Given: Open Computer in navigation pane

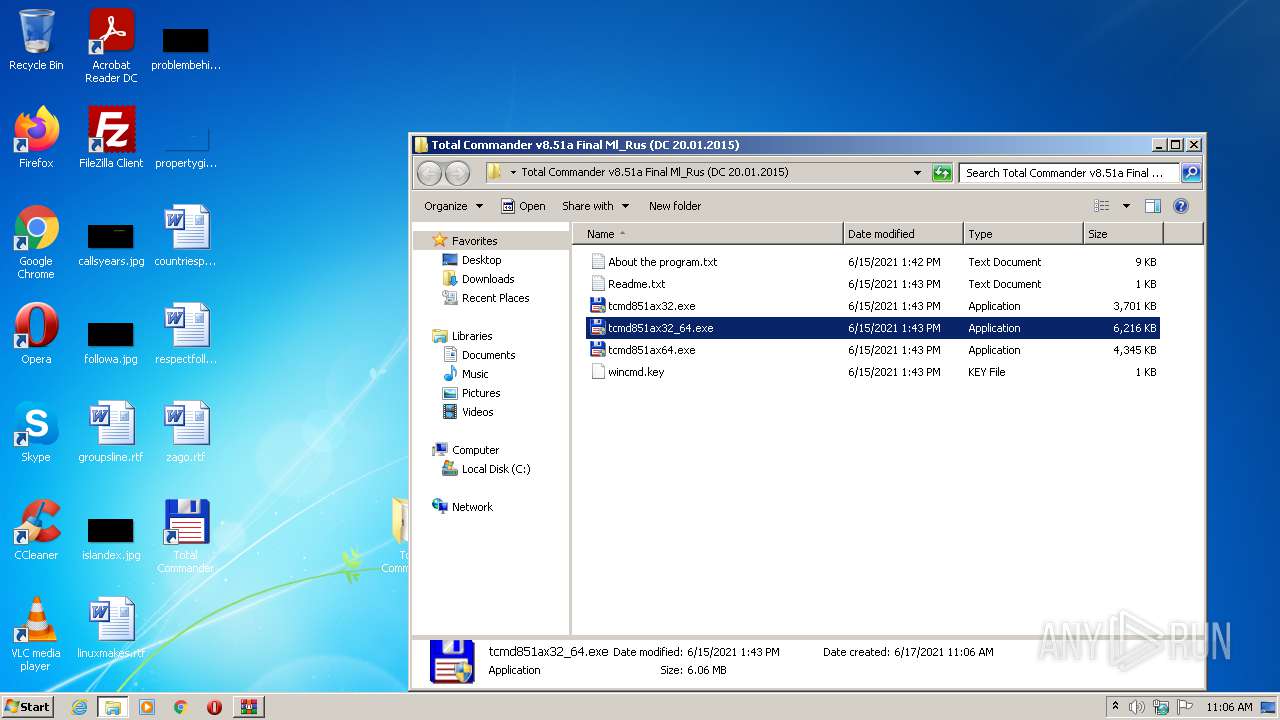Looking at the screenshot, I should [x=475, y=450].
